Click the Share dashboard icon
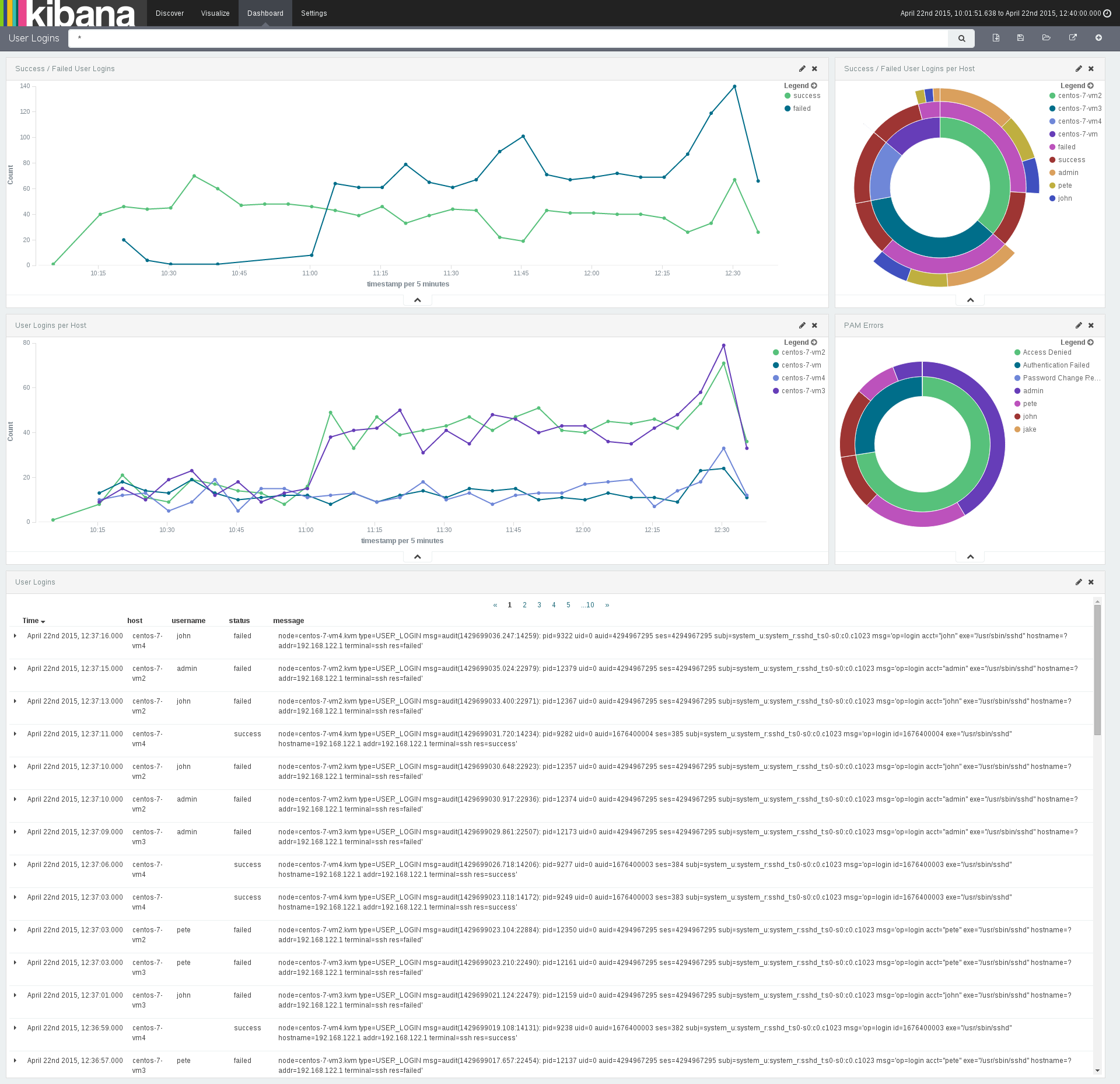Viewport: 1120px width, 1084px height. [x=1072, y=38]
